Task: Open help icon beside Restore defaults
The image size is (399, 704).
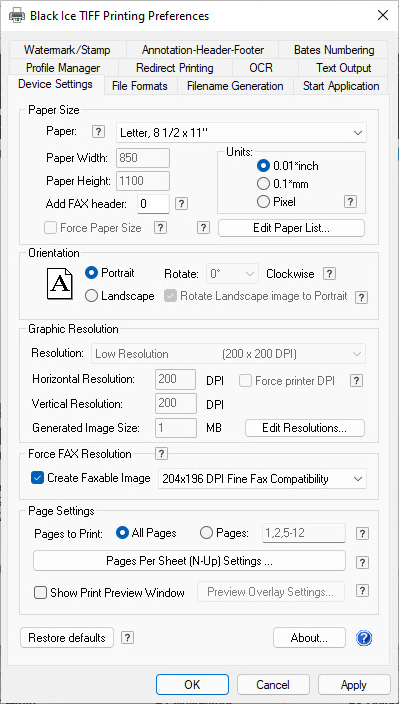Action: tap(127, 637)
